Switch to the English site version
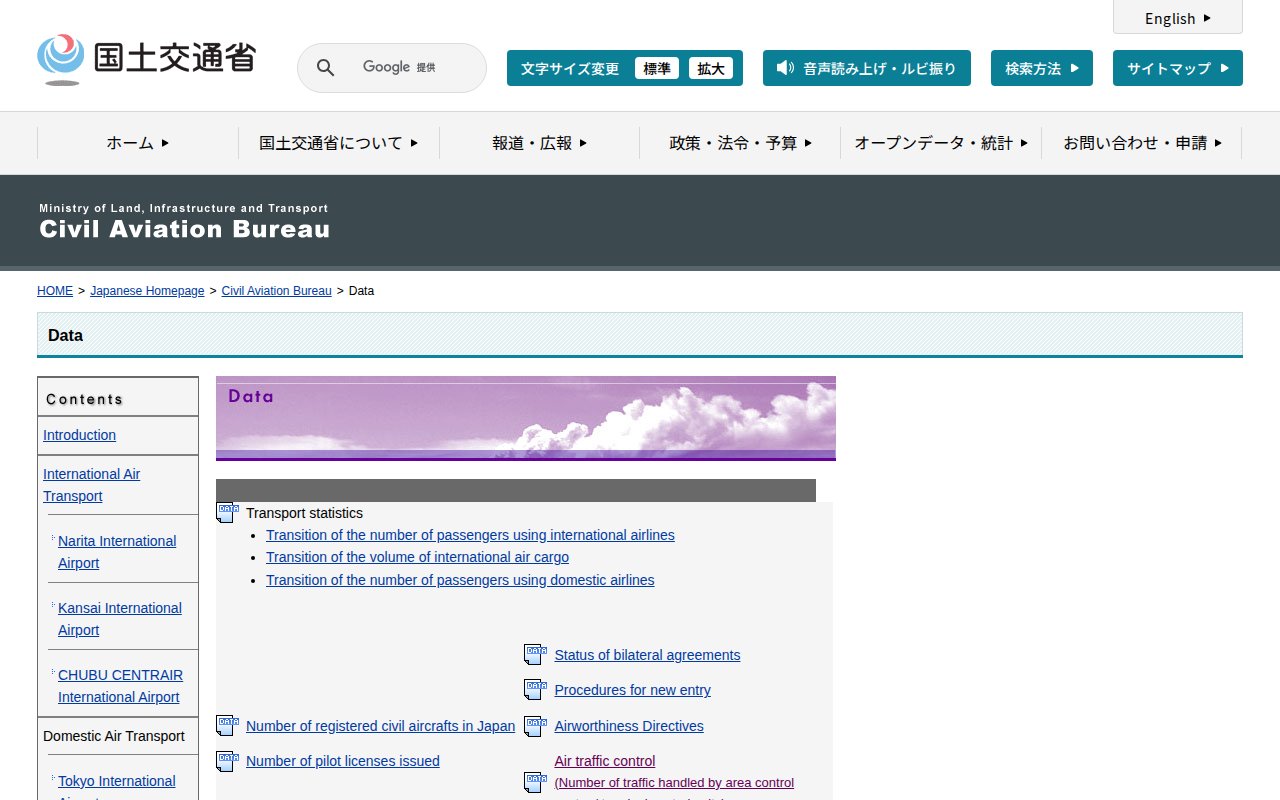The image size is (1280, 800). click(x=1177, y=18)
